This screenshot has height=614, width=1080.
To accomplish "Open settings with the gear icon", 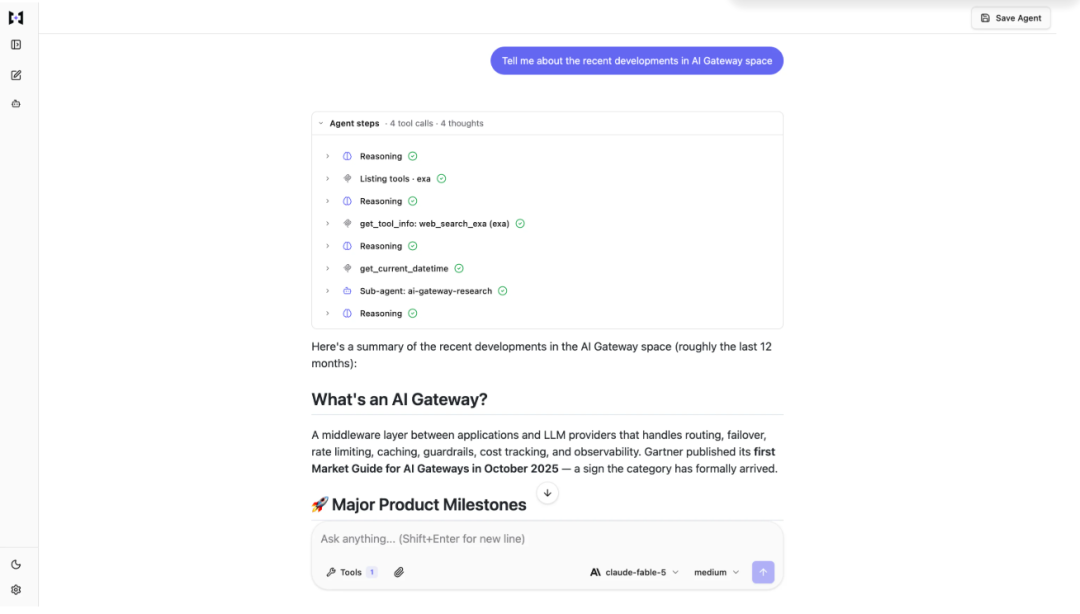I will [x=16, y=590].
